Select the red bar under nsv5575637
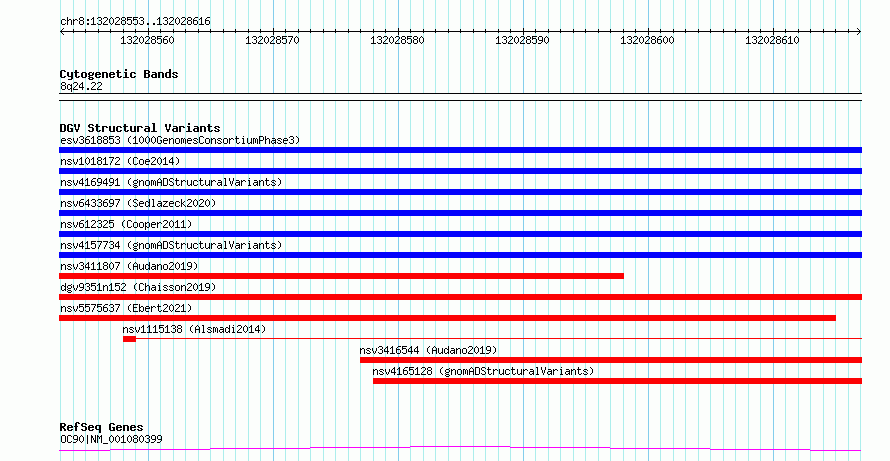Screen dimensions: 890x461 click(447, 318)
